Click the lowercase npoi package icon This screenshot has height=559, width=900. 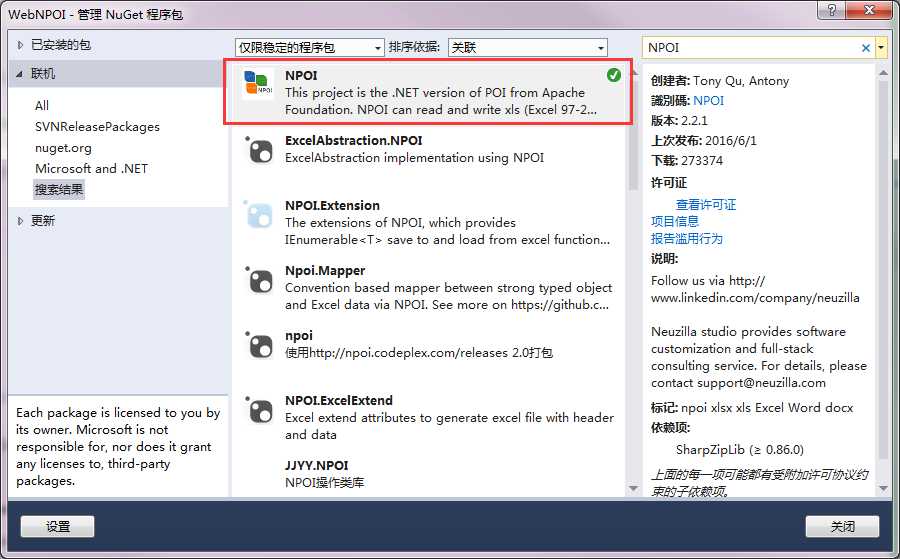point(259,346)
